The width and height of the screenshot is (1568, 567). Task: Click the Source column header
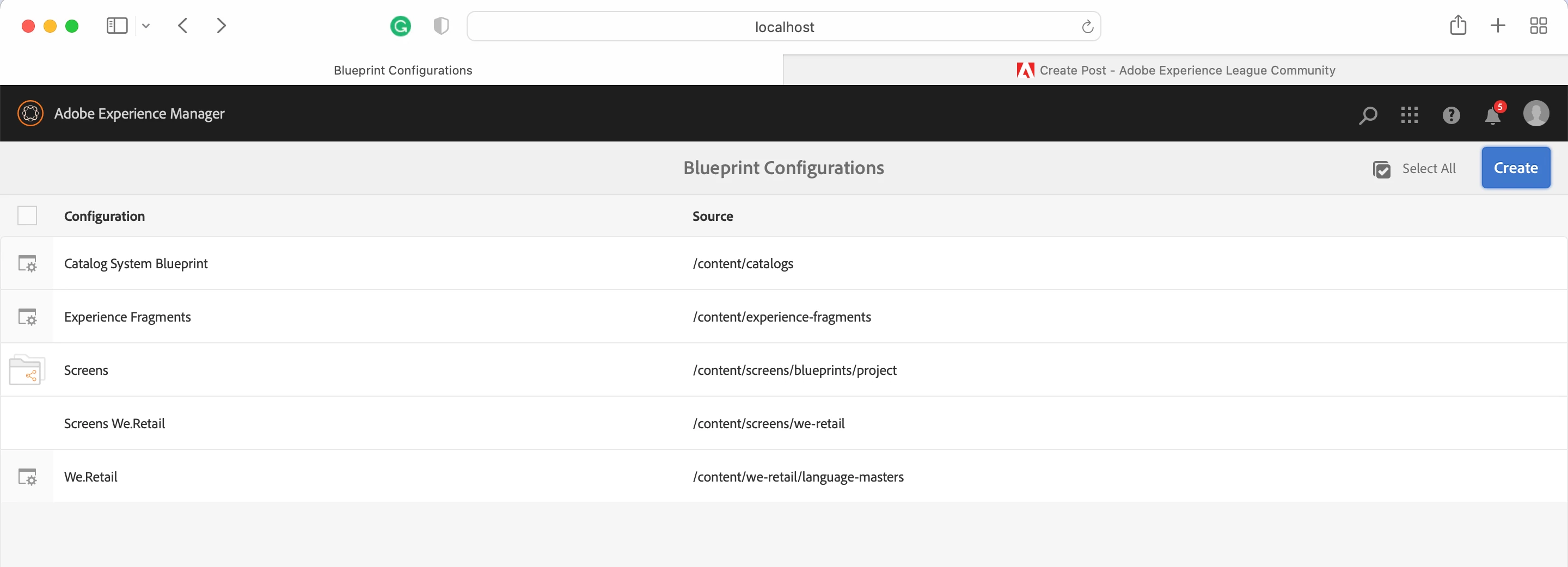pos(712,217)
